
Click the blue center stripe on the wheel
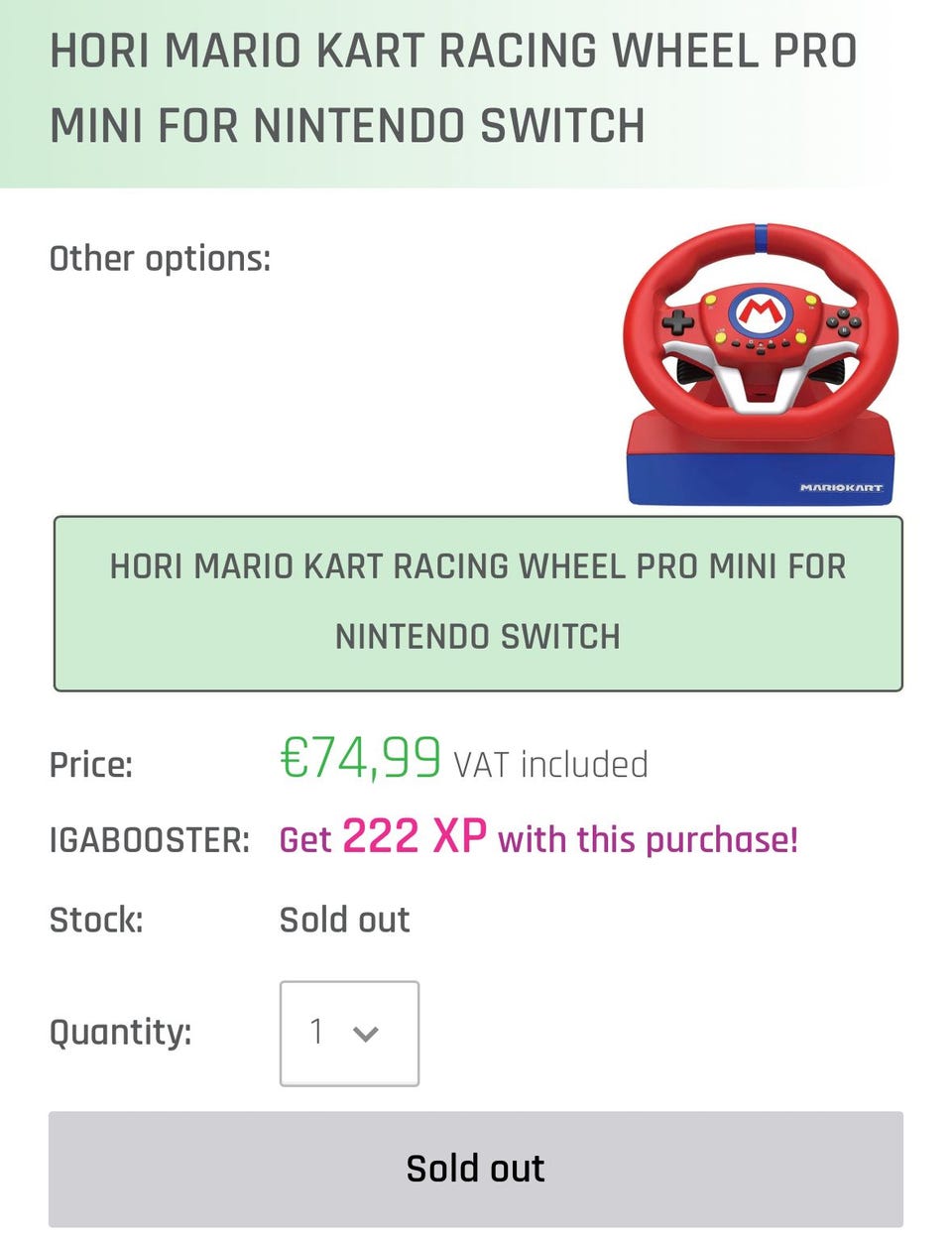[761, 237]
